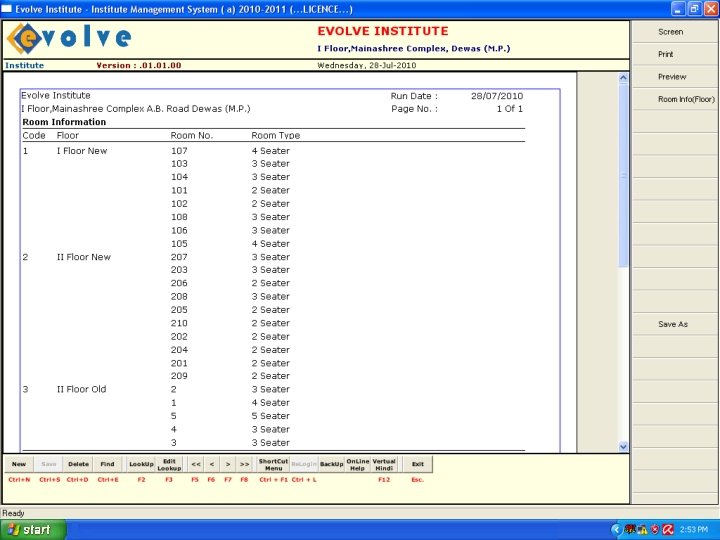
Task: Open the Find record tool
Action: click(107, 465)
